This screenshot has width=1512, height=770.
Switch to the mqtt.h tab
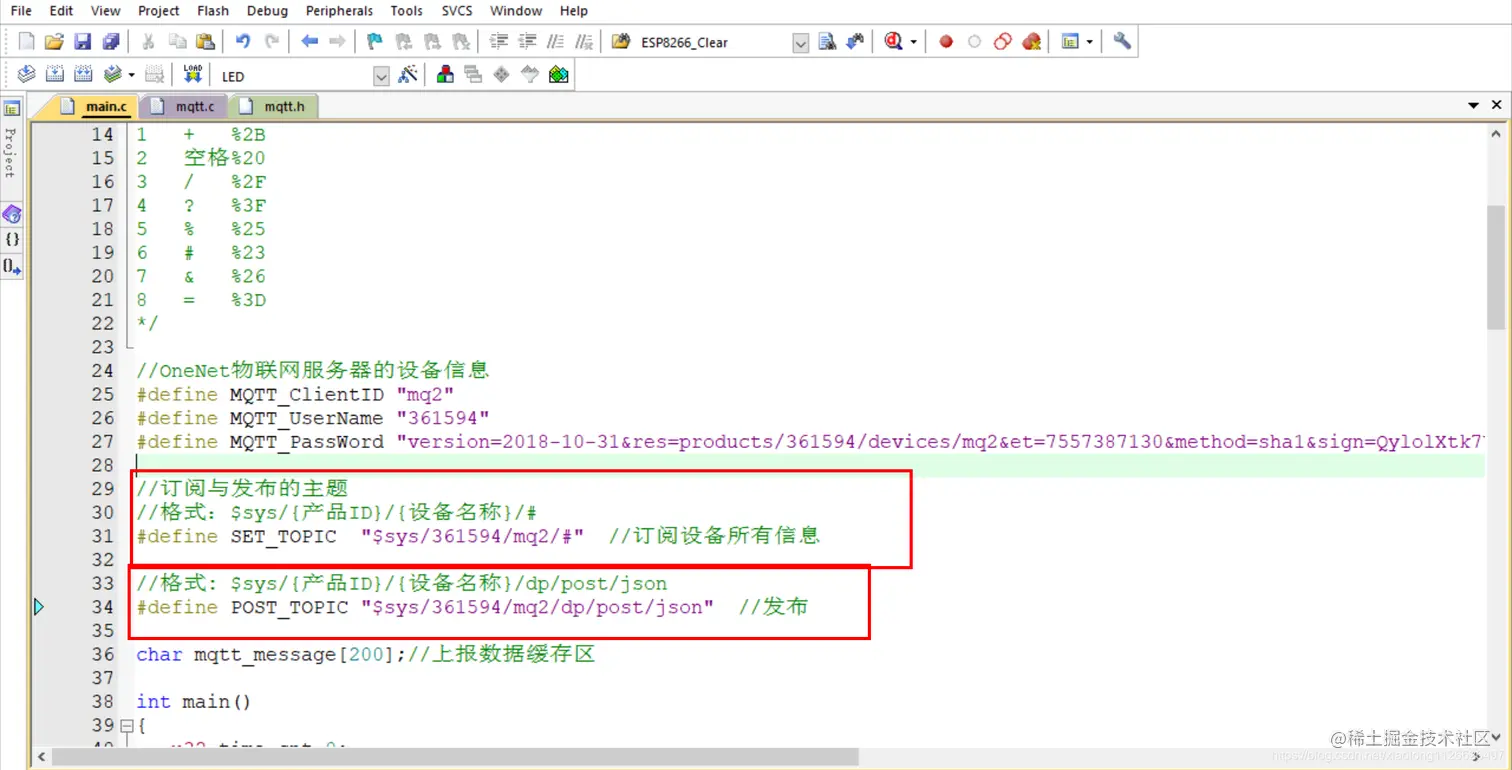click(x=273, y=106)
